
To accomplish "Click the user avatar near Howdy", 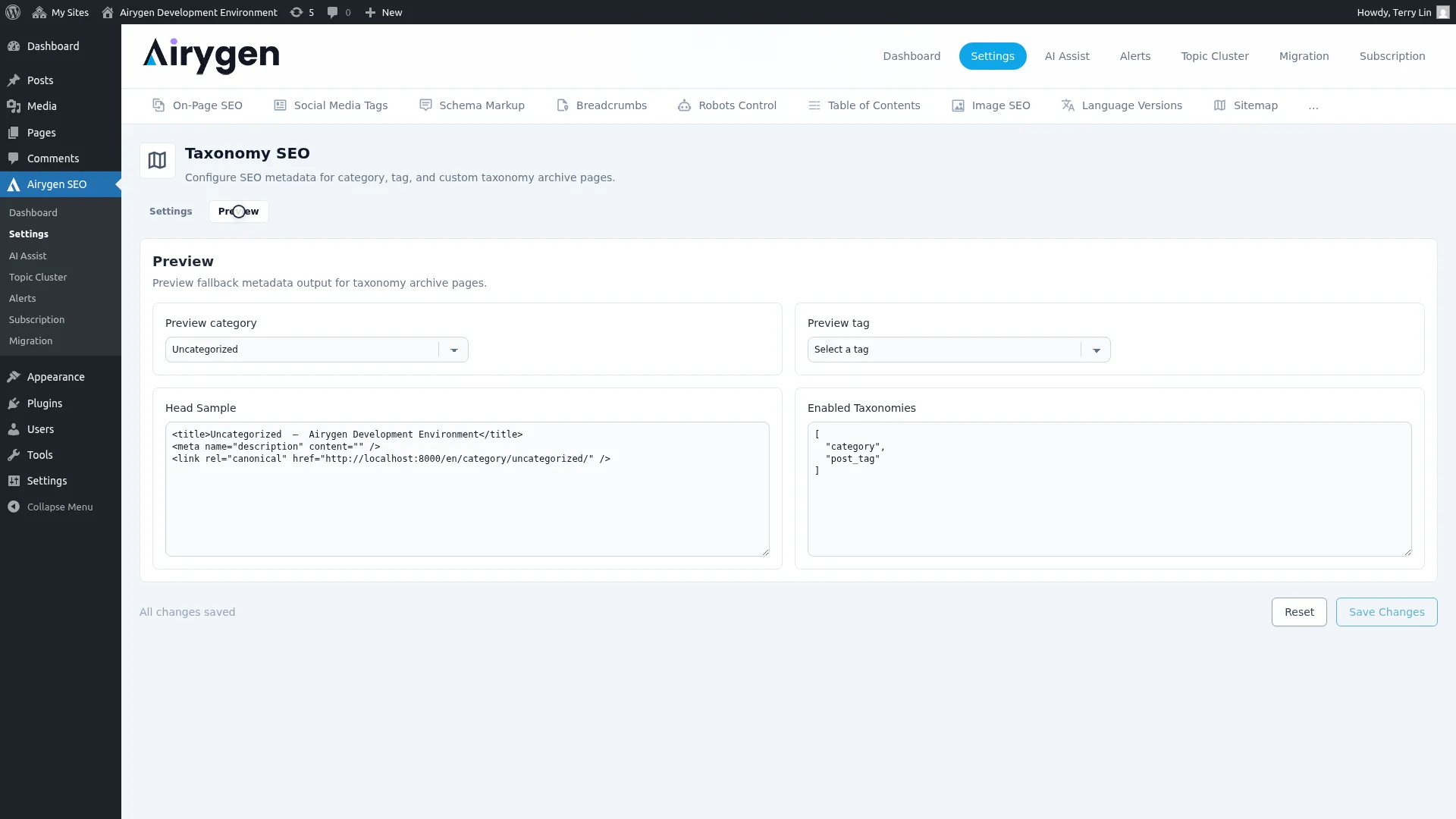I will pos(1443,12).
